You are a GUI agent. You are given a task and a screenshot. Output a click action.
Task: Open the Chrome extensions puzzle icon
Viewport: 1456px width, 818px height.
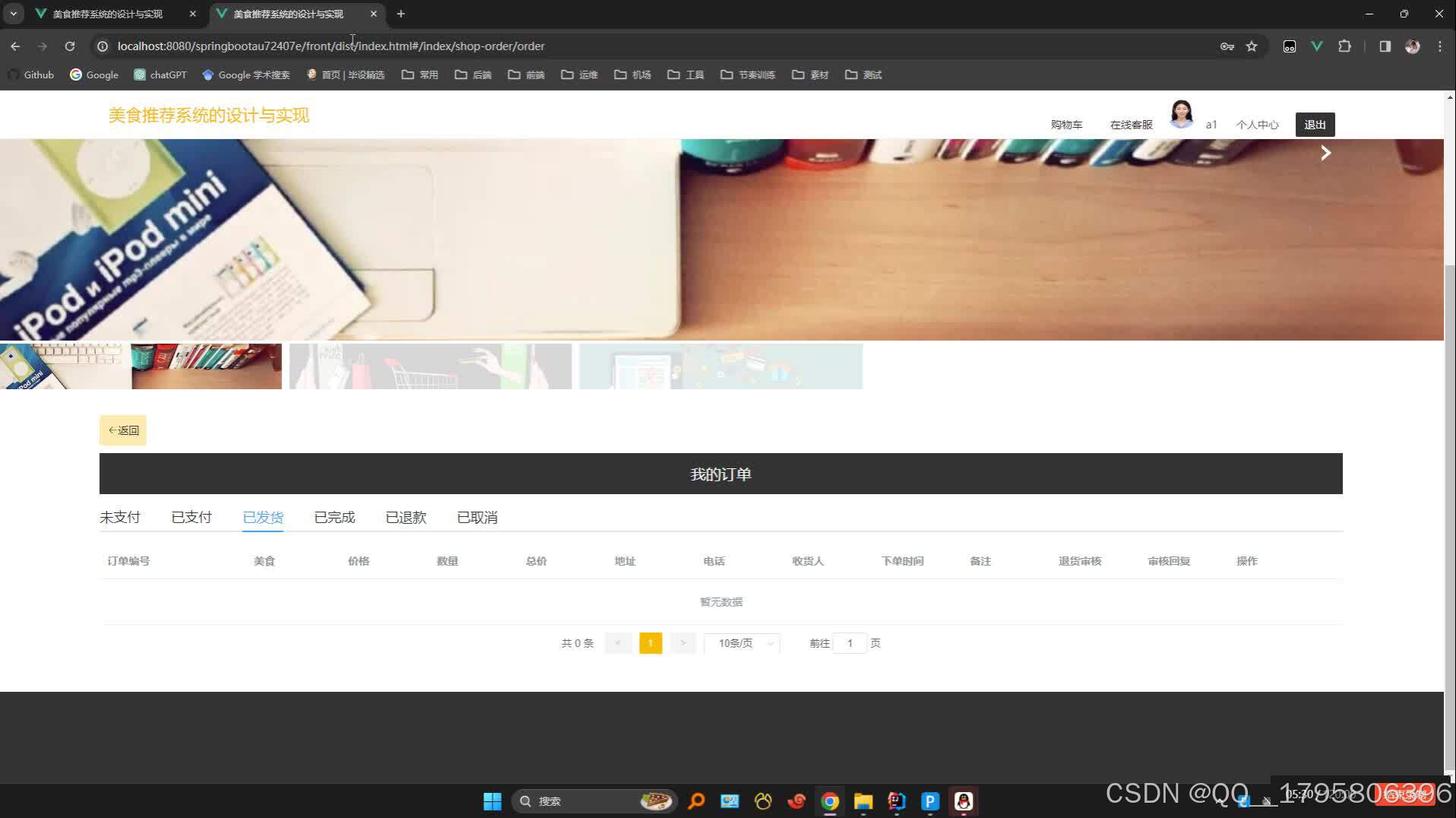pos(1344,46)
